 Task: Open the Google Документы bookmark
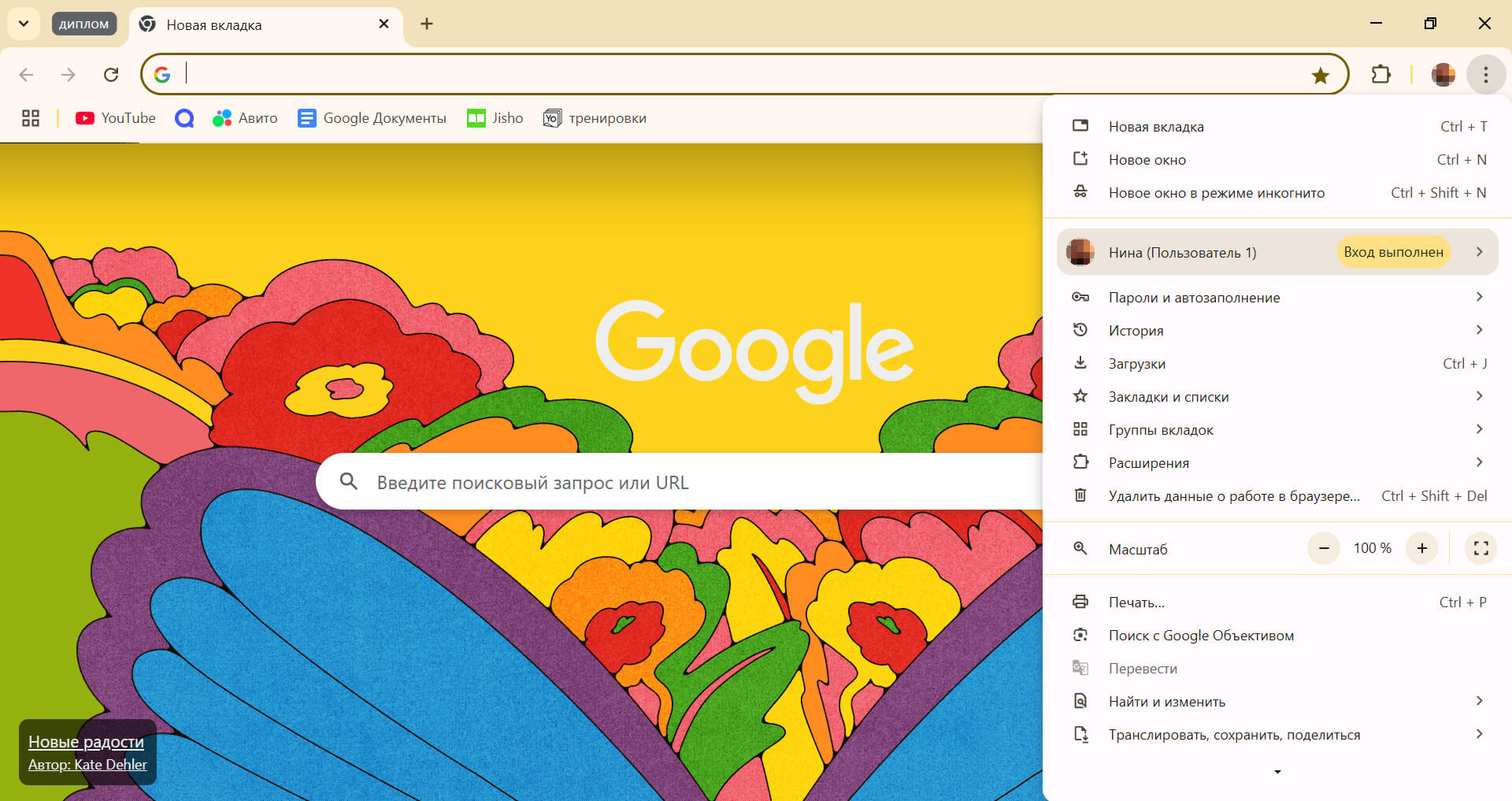(372, 118)
